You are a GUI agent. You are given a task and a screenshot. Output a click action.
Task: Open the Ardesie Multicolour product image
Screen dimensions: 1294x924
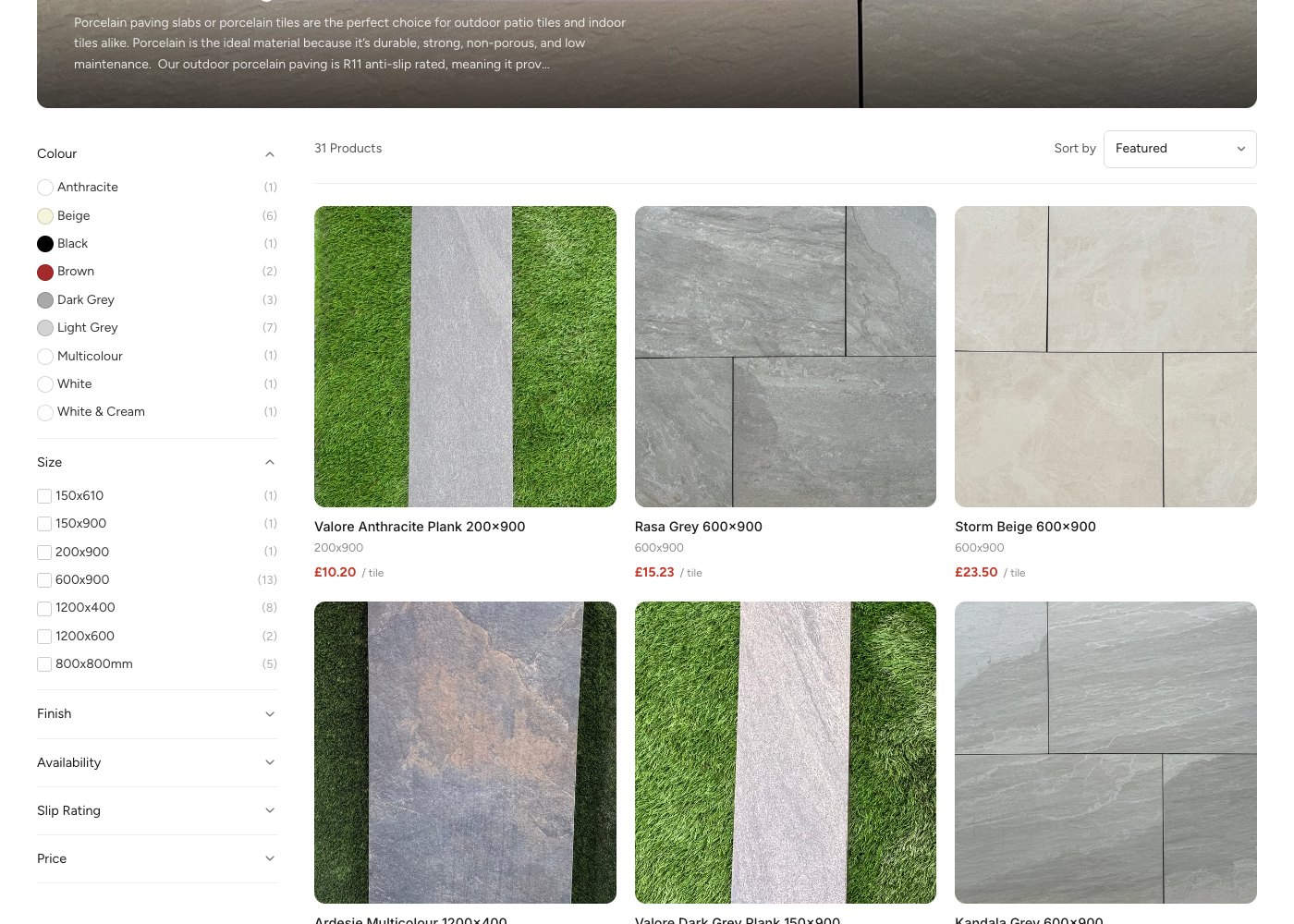point(465,752)
